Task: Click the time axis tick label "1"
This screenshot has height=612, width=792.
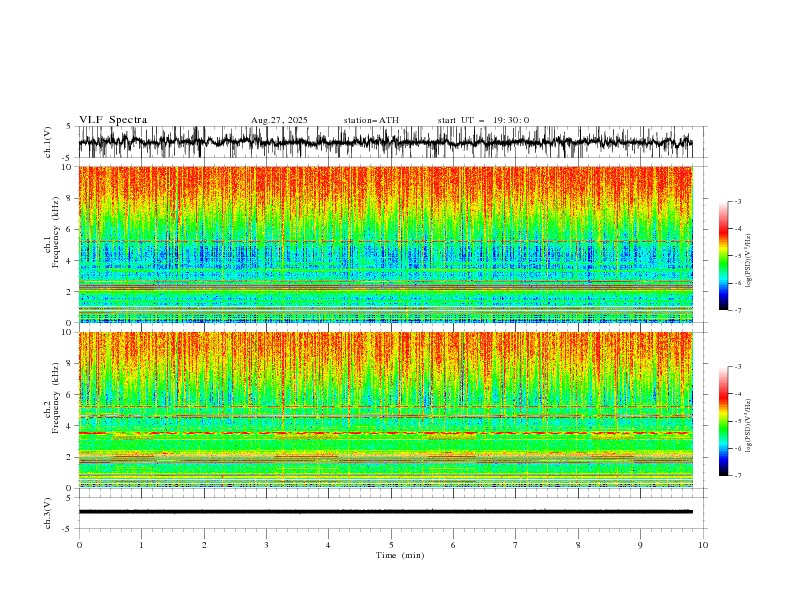Action: (x=141, y=545)
